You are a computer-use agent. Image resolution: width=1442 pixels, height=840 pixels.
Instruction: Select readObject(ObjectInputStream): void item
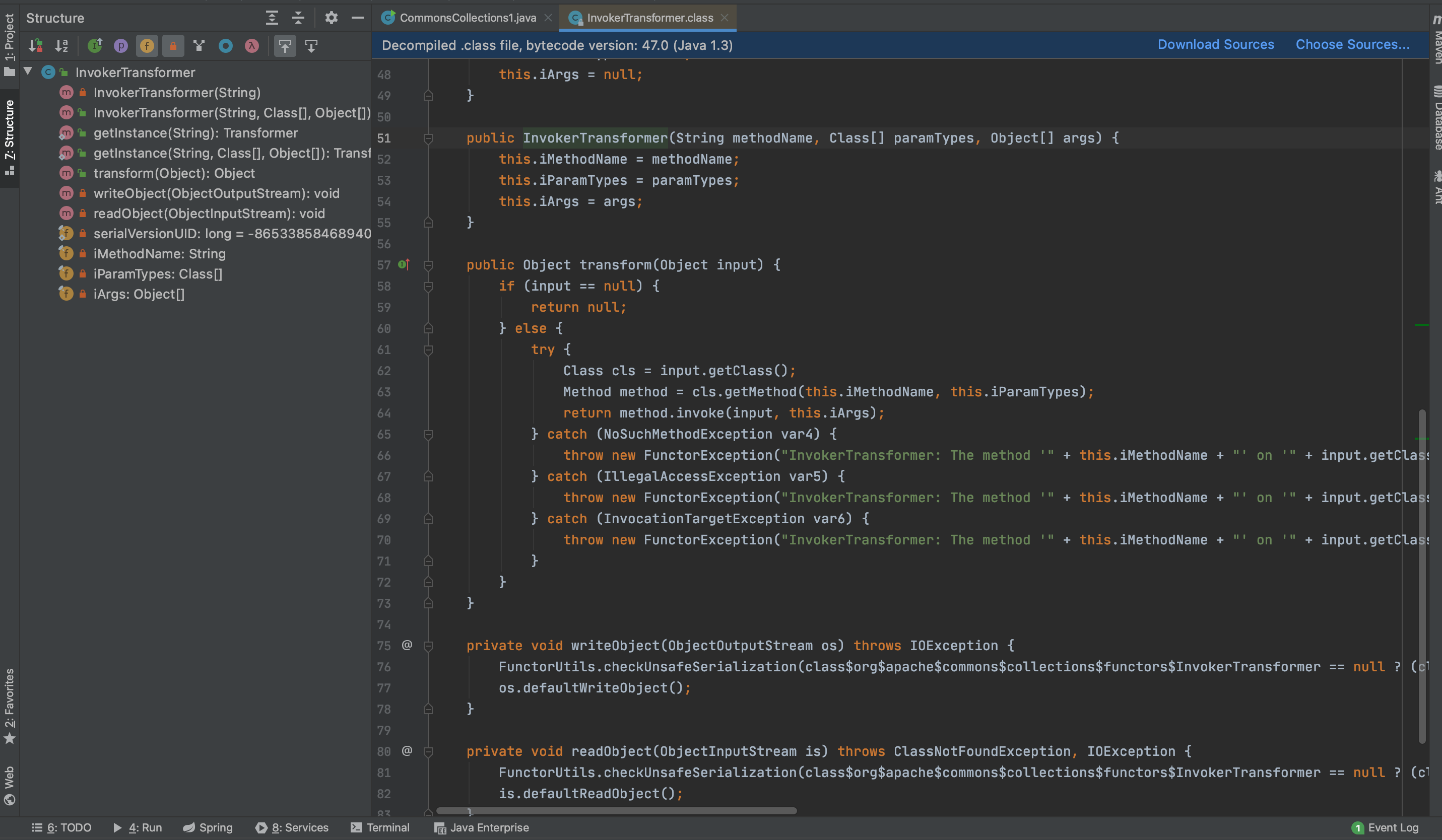click(x=209, y=214)
